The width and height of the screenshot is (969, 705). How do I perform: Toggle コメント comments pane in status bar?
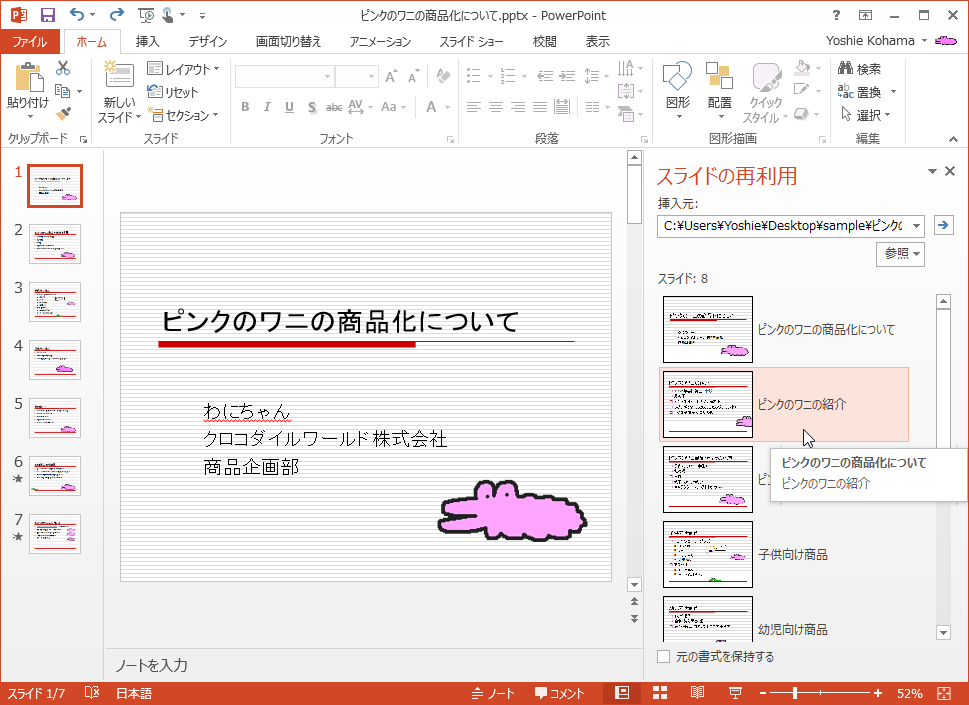pos(560,693)
